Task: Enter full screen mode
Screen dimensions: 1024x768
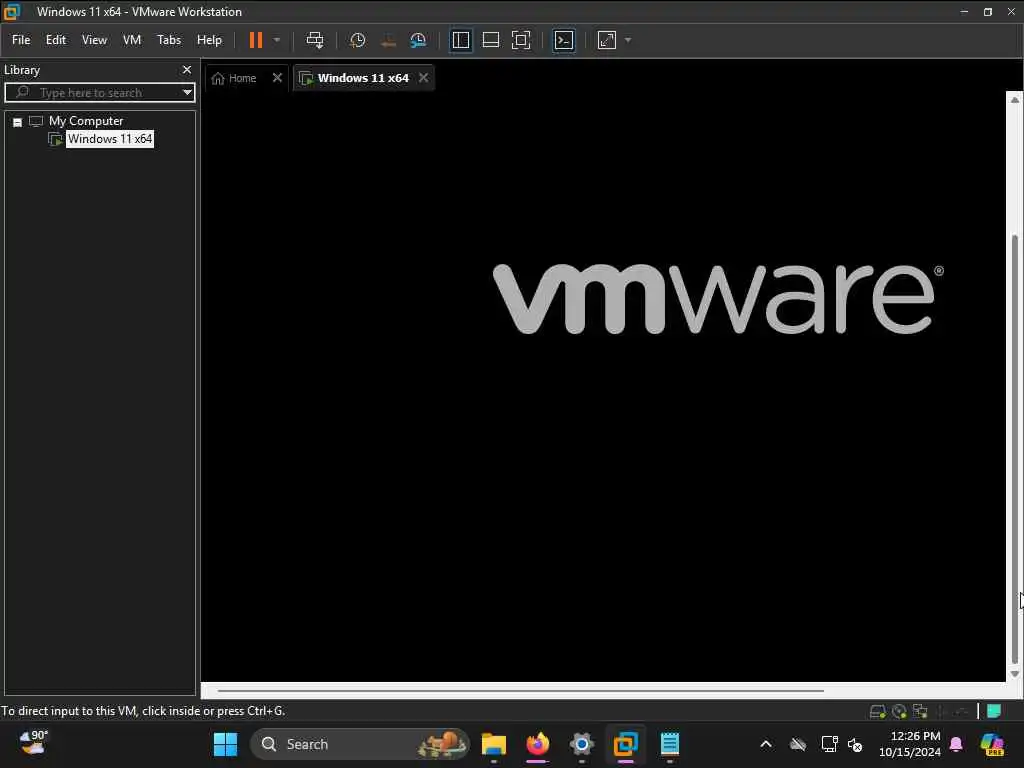Action: 520,40
